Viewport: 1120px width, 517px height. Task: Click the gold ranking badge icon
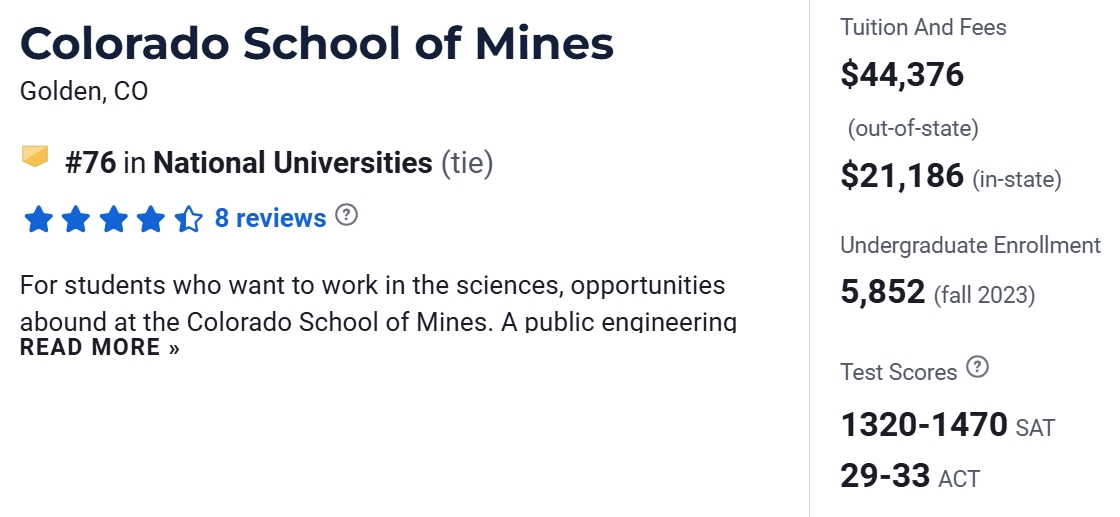[35, 157]
